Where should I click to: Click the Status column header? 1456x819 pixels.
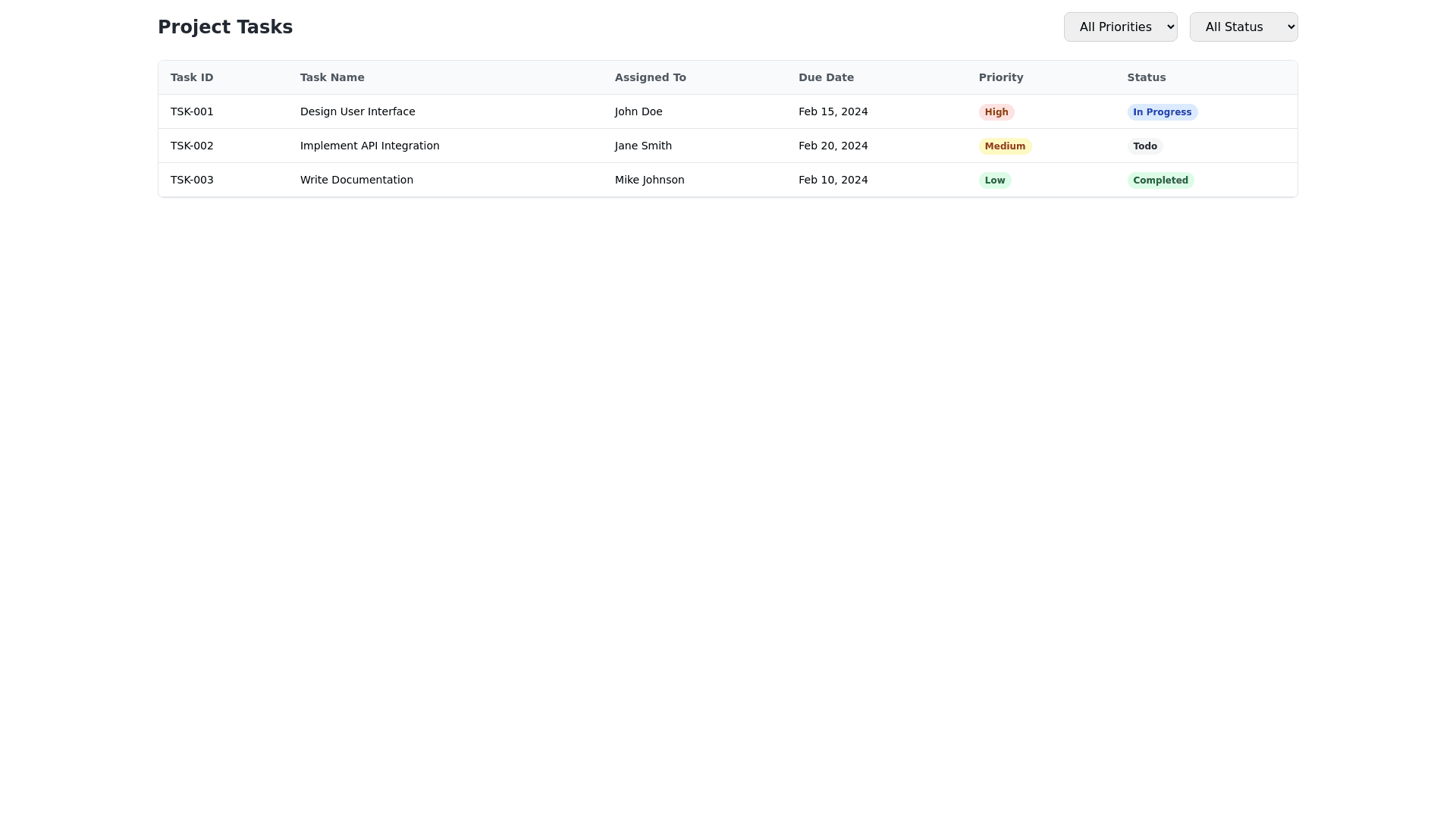pos(1146,77)
